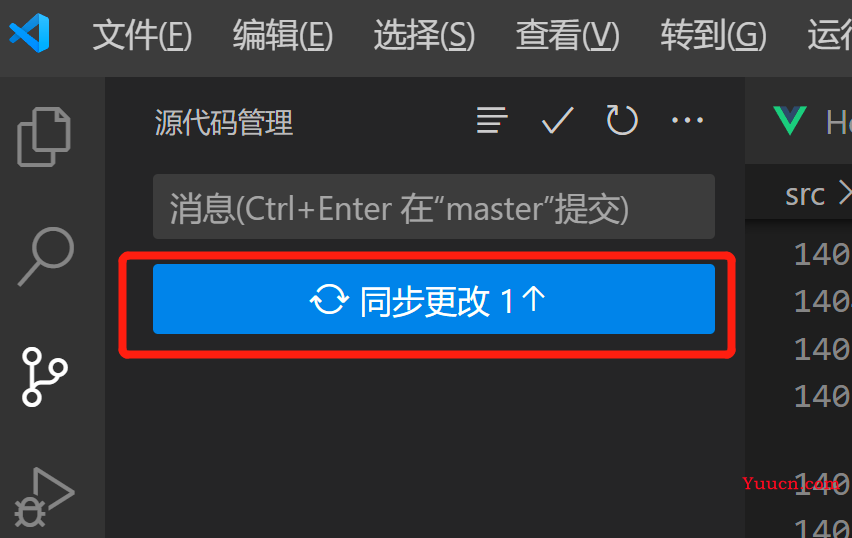The height and width of the screenshot is (538, 852).
Task: Open Run and Debug bug icon
Action: coord(44,497)
